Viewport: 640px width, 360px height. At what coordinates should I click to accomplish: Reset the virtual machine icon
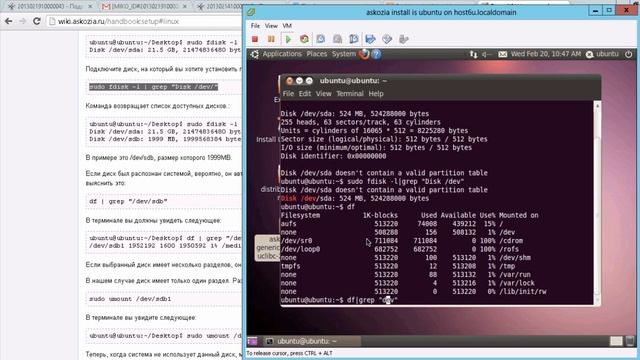[304, 39]
